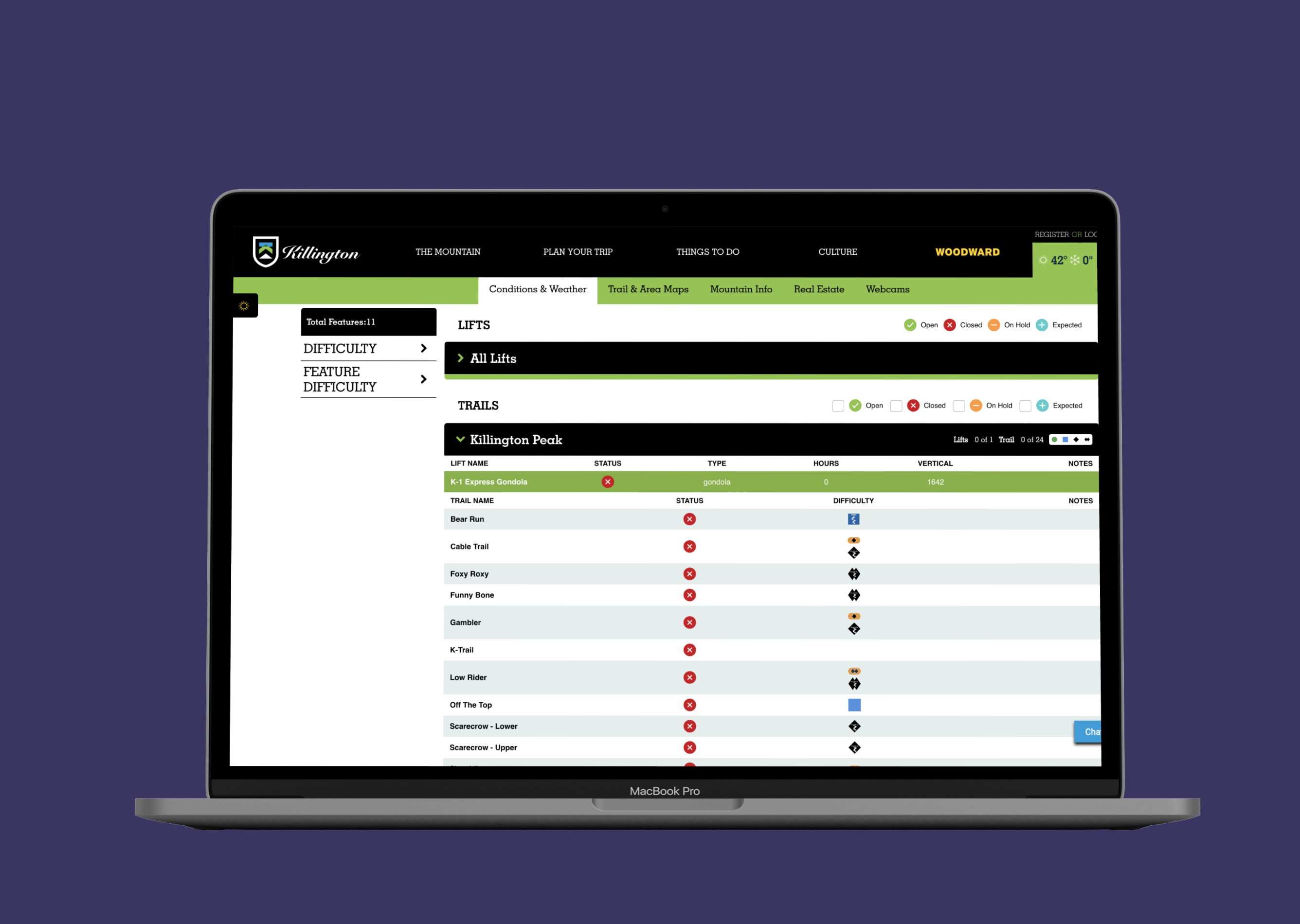Click the Open status icon (green checkmark)
Screen dimensions: 1300x924
coord(907,324)
